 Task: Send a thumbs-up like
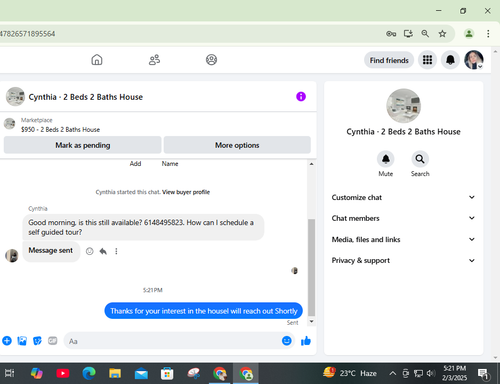pos(306,341)
